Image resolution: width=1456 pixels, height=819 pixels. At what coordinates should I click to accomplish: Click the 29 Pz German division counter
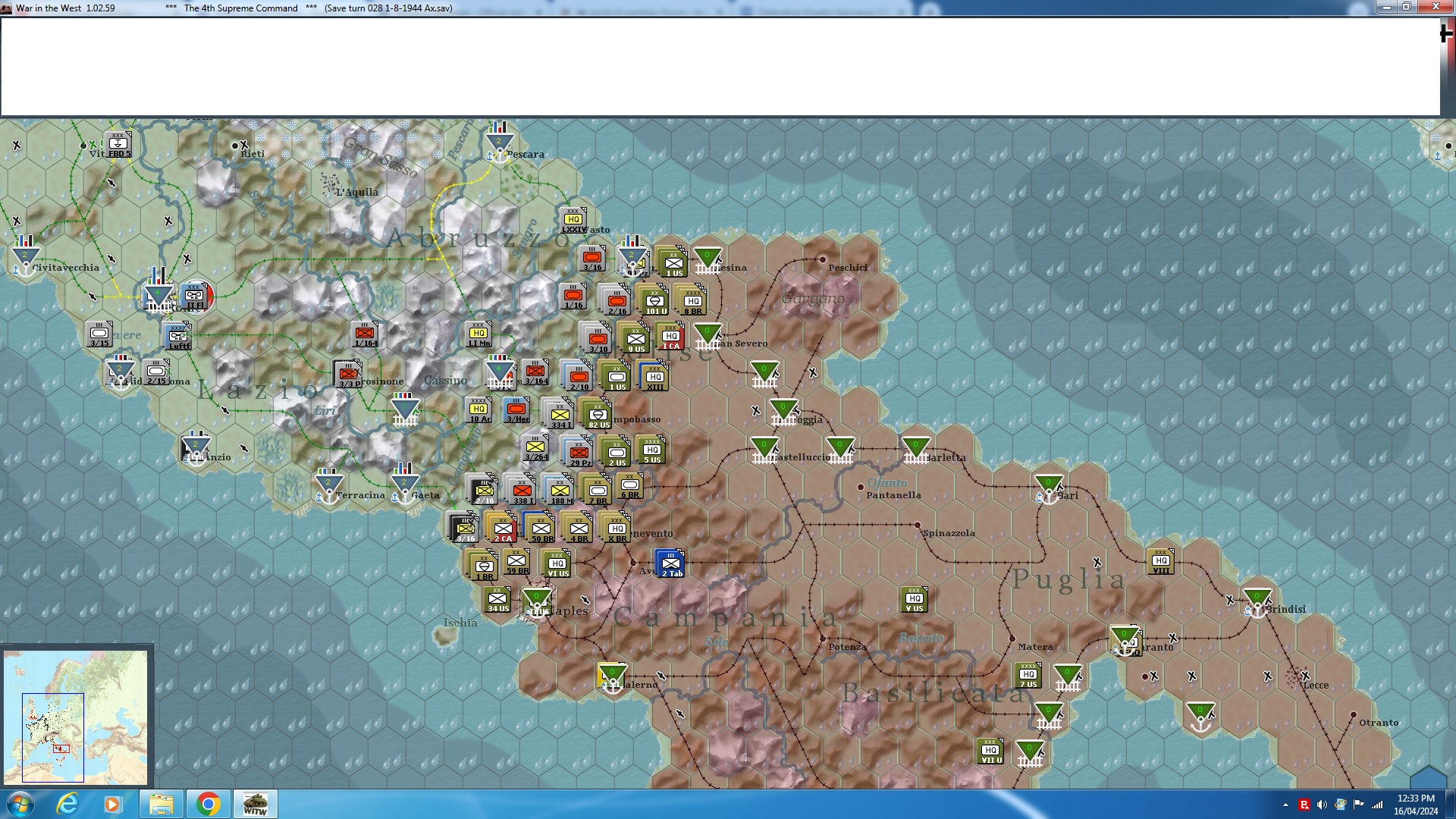[579, 453]
